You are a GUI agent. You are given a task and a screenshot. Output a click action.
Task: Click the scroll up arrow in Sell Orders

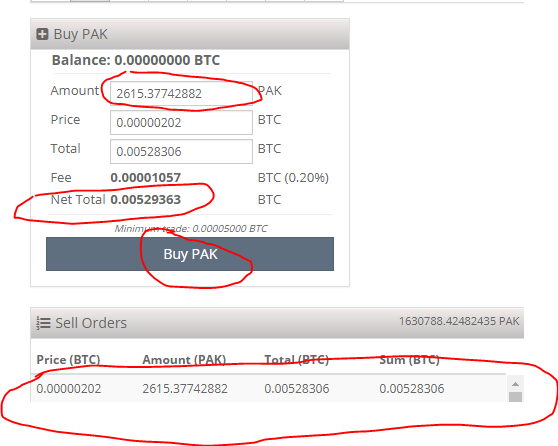[515, 384]
